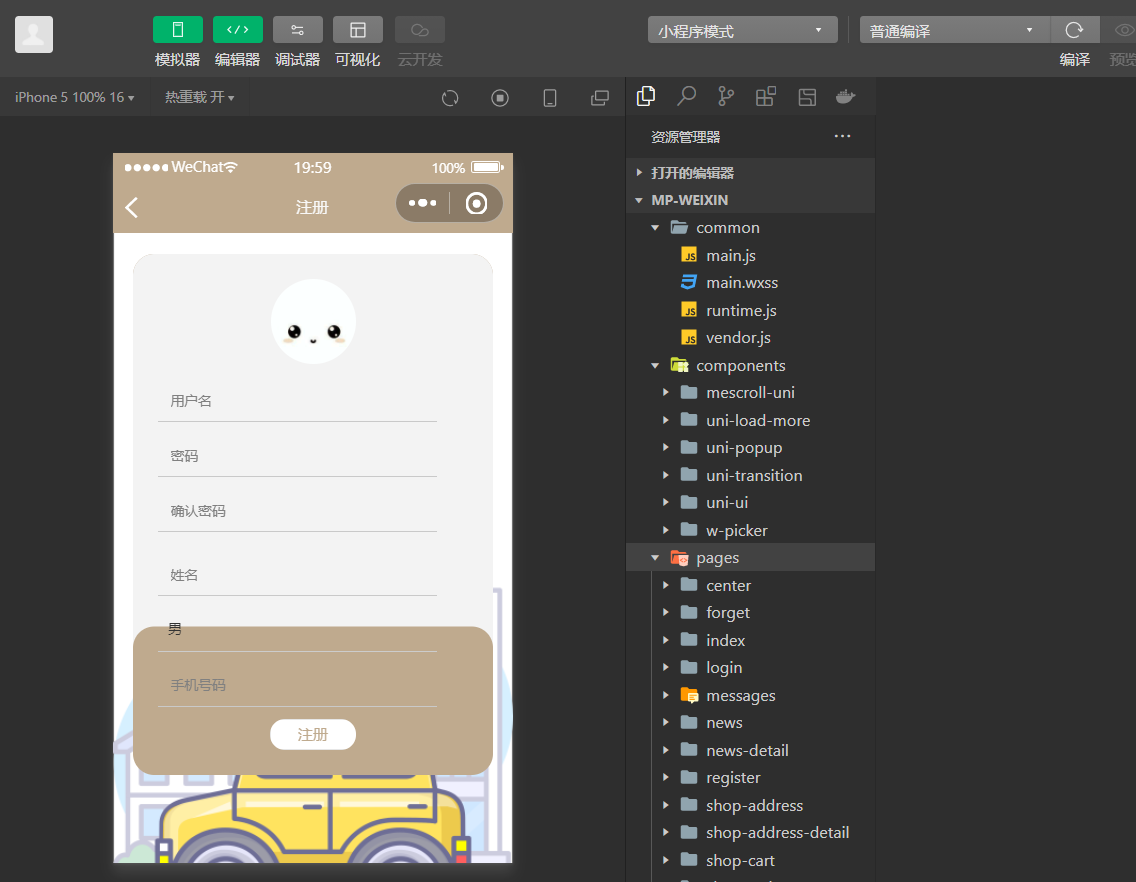Click the 注册 submit button
This screenshot has height=882, width=1136.
click(x=313, y=735)
